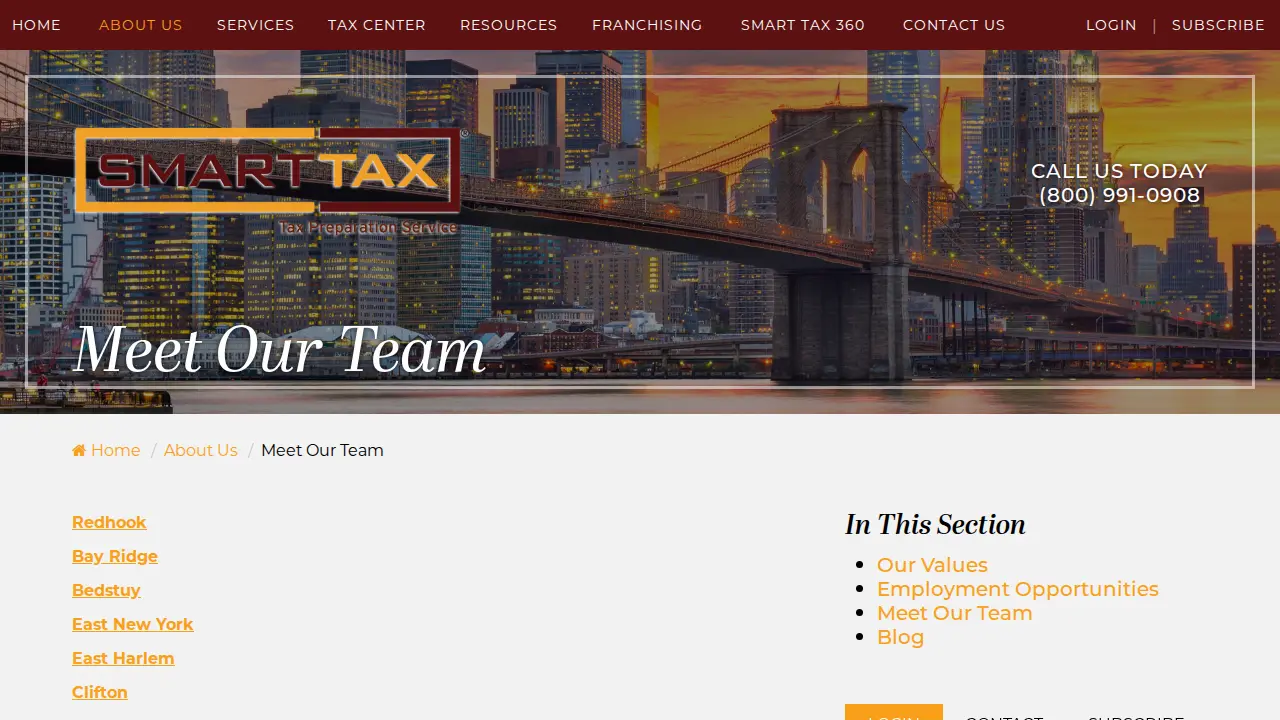The image size is (1280, 720).
Task: Open the SERVICES menu item
Action: click(x=255, y=25)
